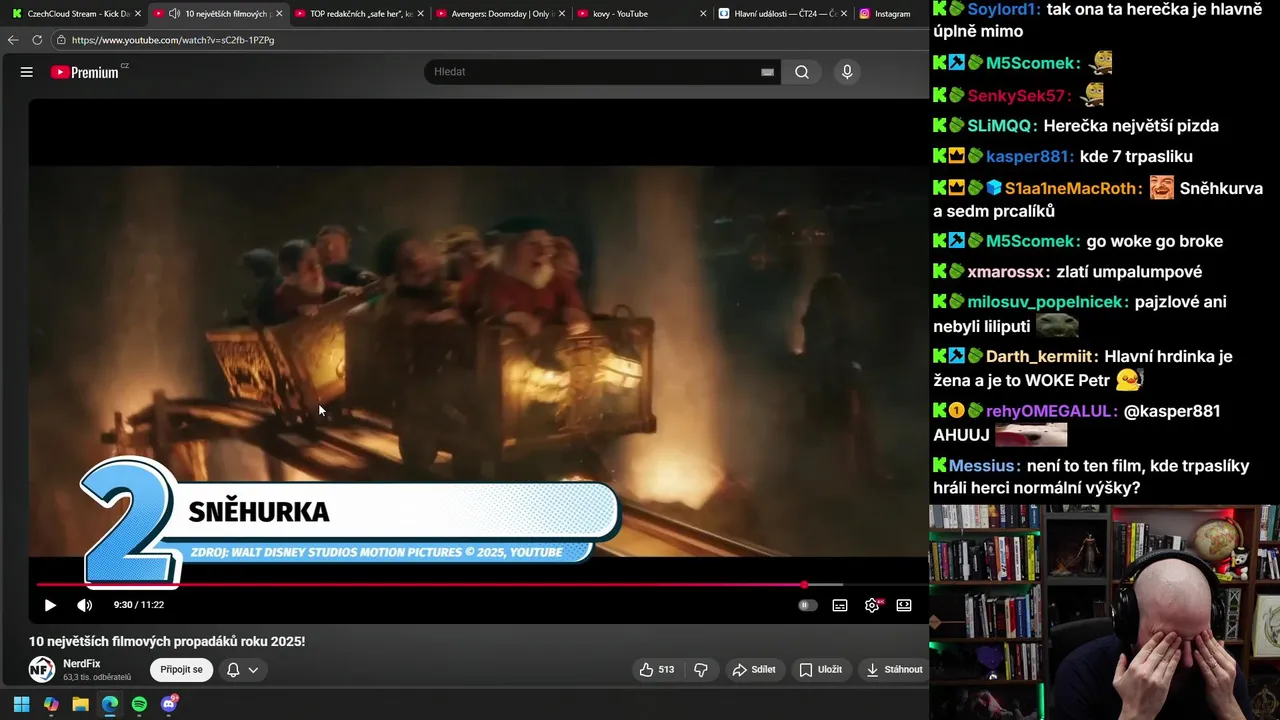The width and height of the screenshot is (1280, 720).
Task: Toggle the autoplay switch in the player
Action: pos(808,605)
